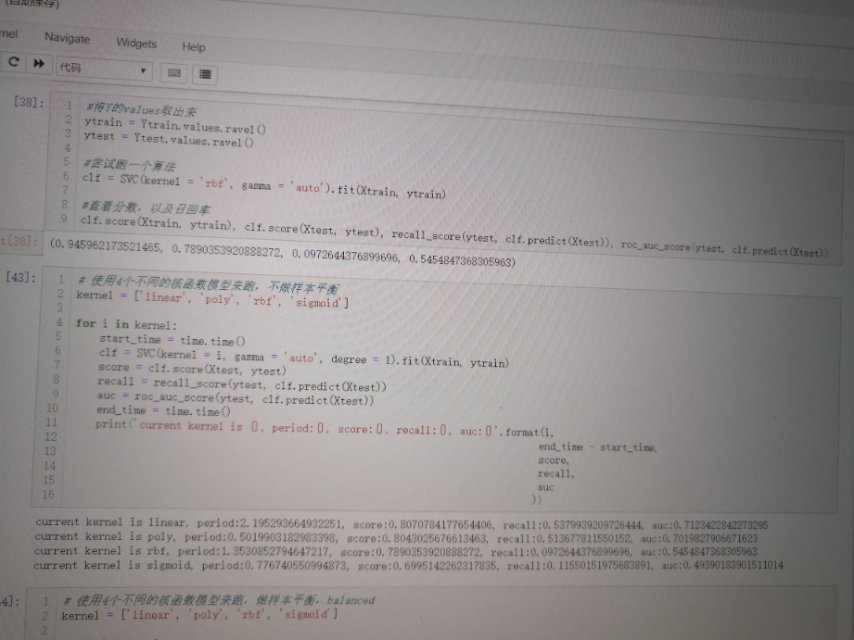Viewport: 854px width, 640px height.
Task: Open the Help menu
Action: click(193, 47)
